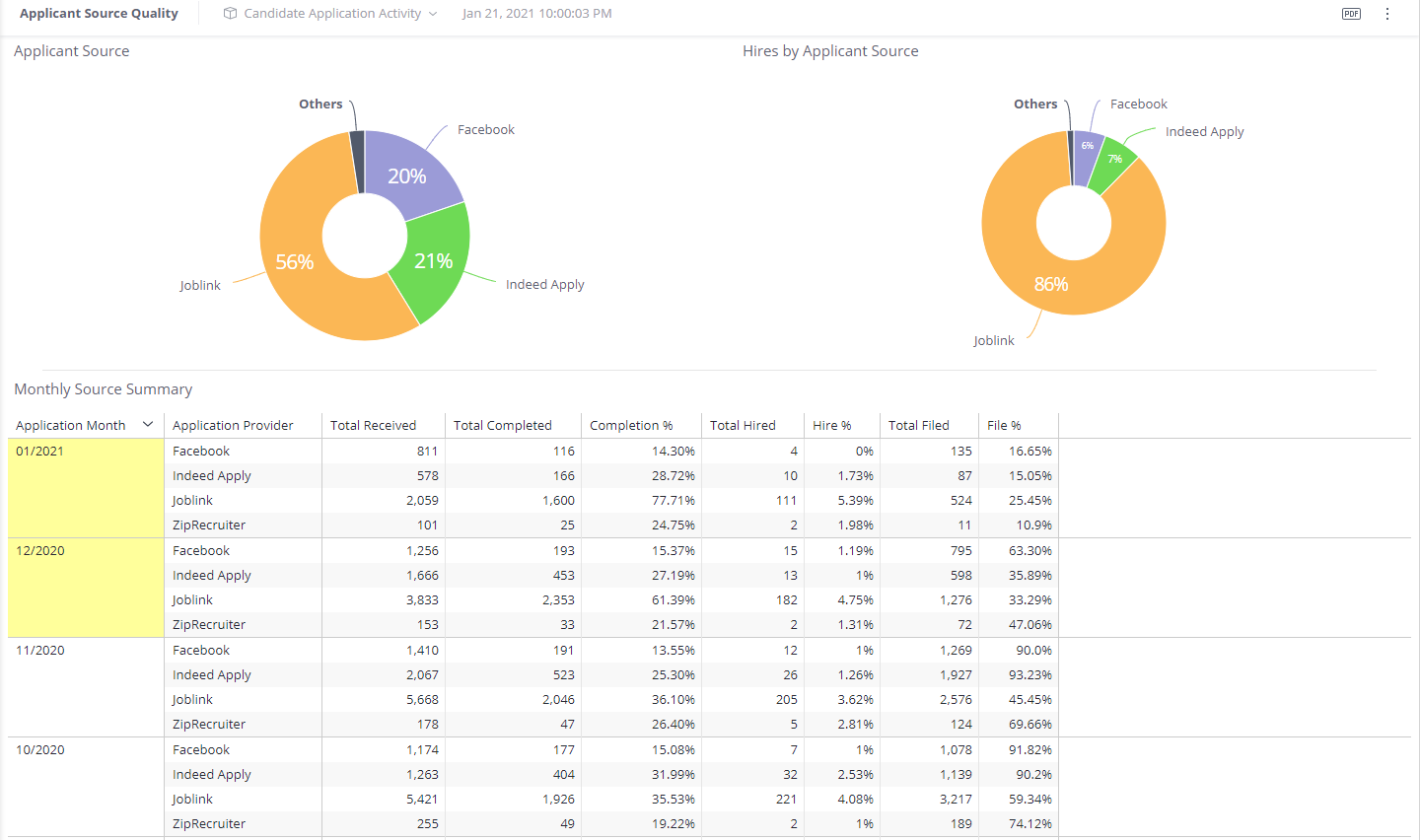Screen dimensions: 1420x840
Task: Click the Facebook link in the 12/2020 rows
Action: 201,550
